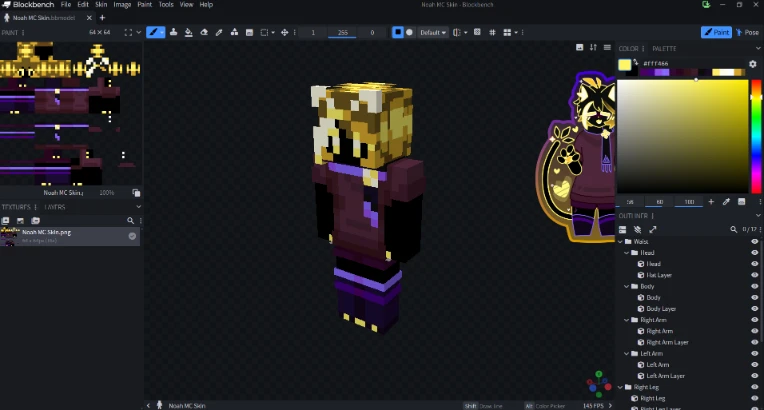Select the square brush shape

[x=398, y=33]
